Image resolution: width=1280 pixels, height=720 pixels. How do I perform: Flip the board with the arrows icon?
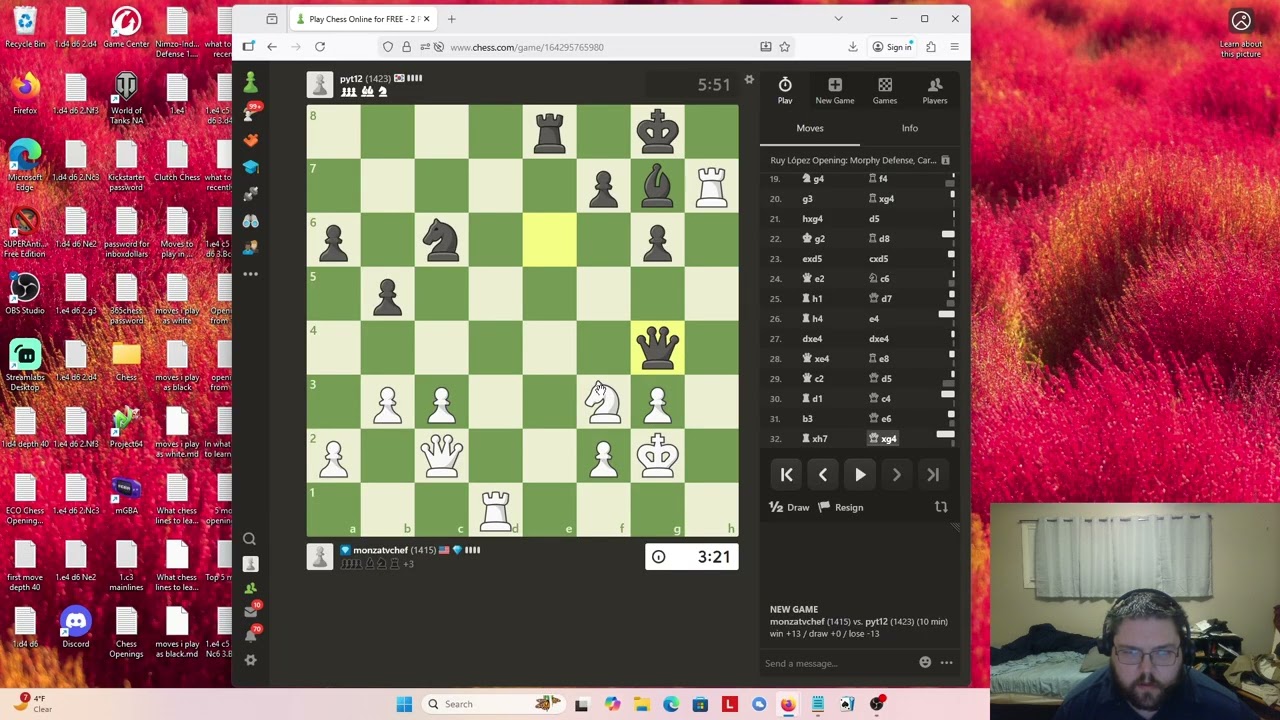(941, 507)
